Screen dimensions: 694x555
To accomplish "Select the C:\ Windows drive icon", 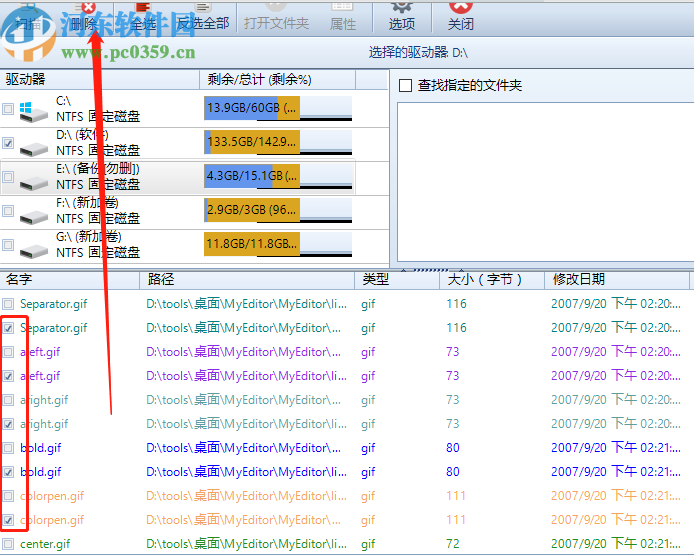I will 33,108.
